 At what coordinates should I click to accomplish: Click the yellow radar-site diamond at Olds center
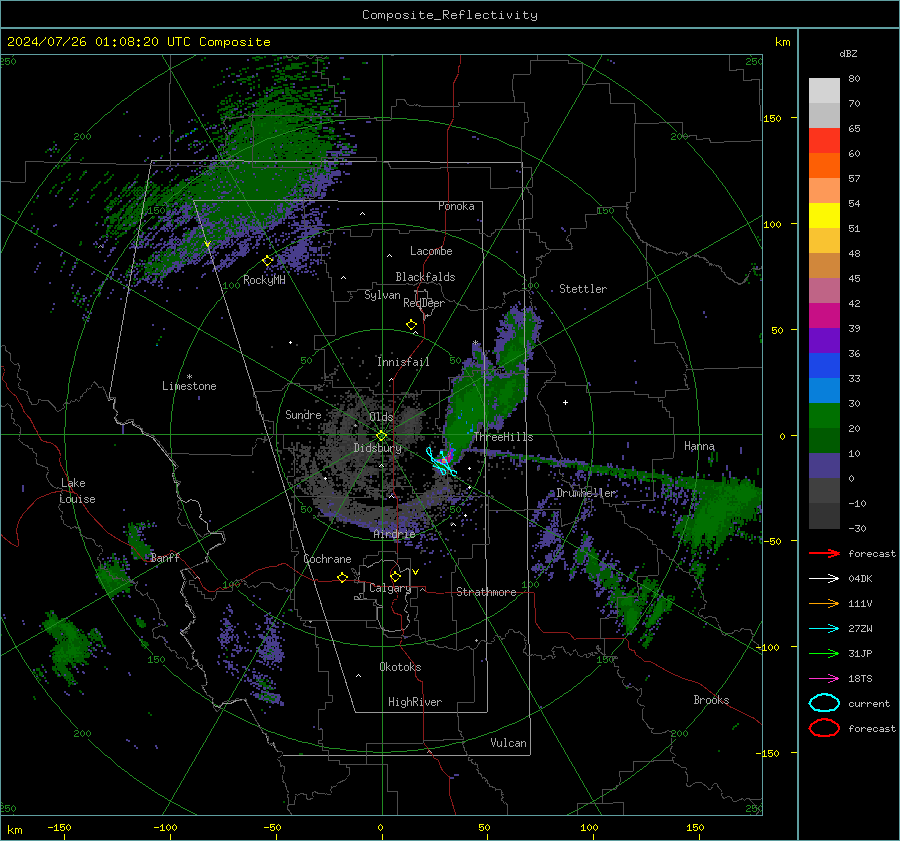point(382,436)
